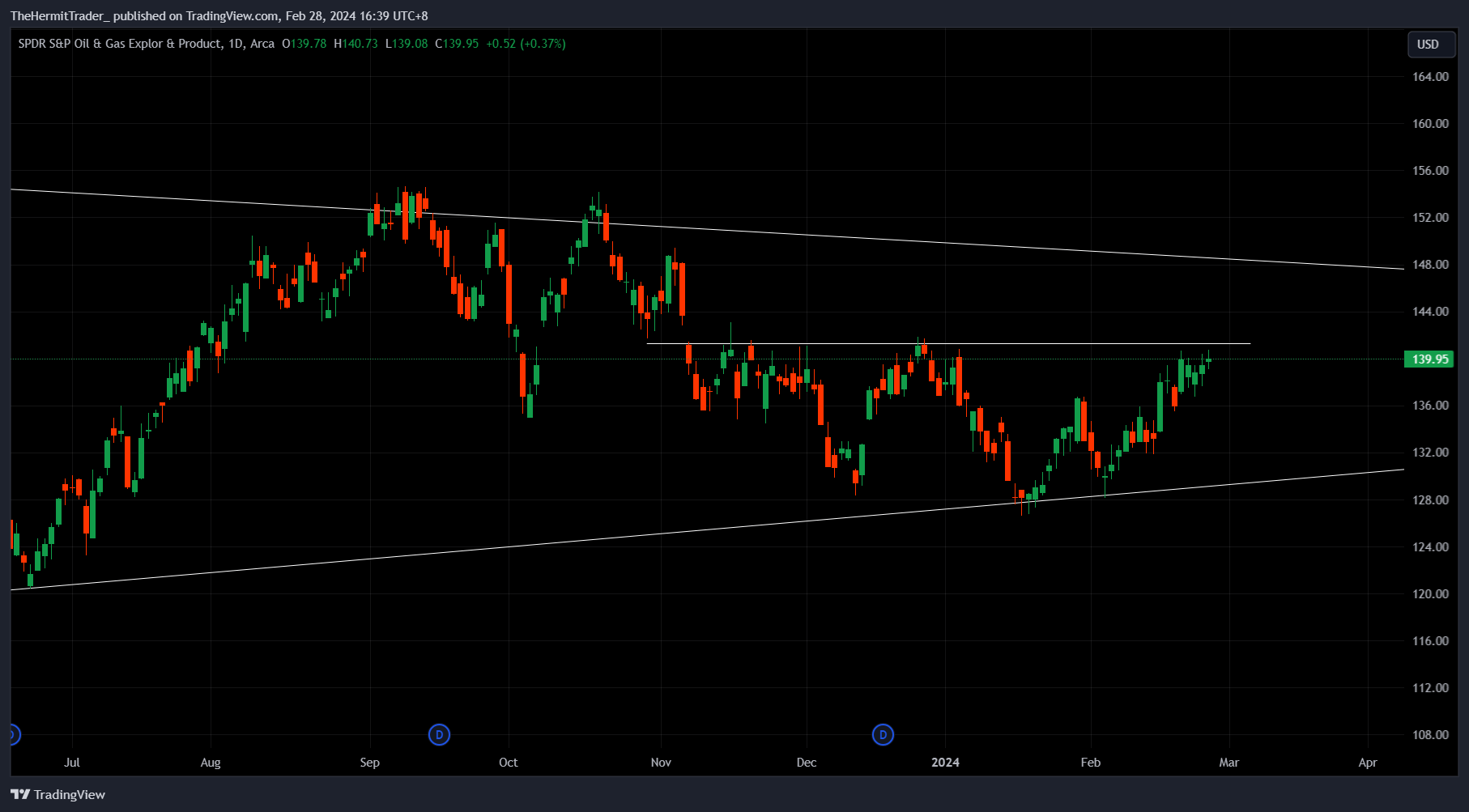Click the 124.00 price axis label
The image size is (1469, 812).
tap(1430, 547)
